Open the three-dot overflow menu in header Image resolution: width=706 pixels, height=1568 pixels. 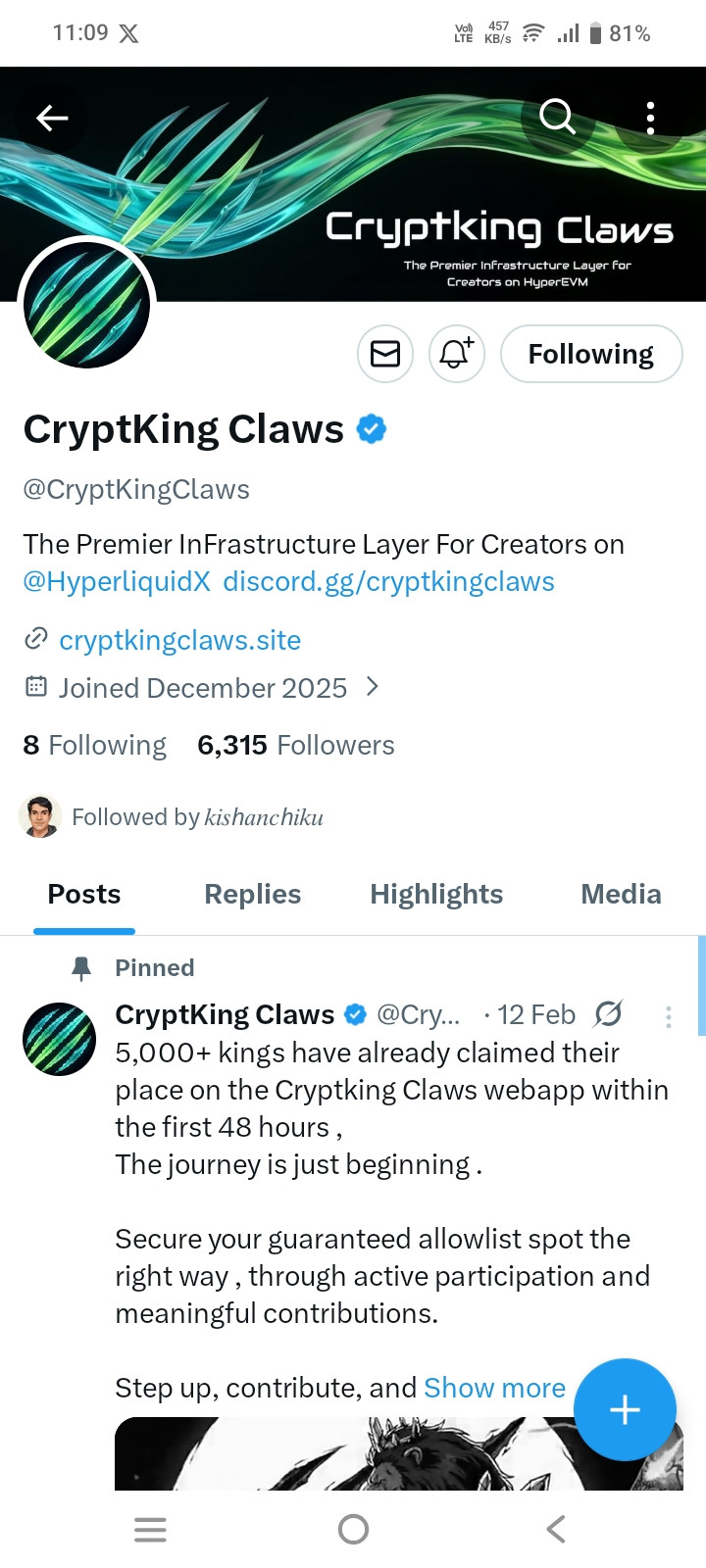click(650, 119)
